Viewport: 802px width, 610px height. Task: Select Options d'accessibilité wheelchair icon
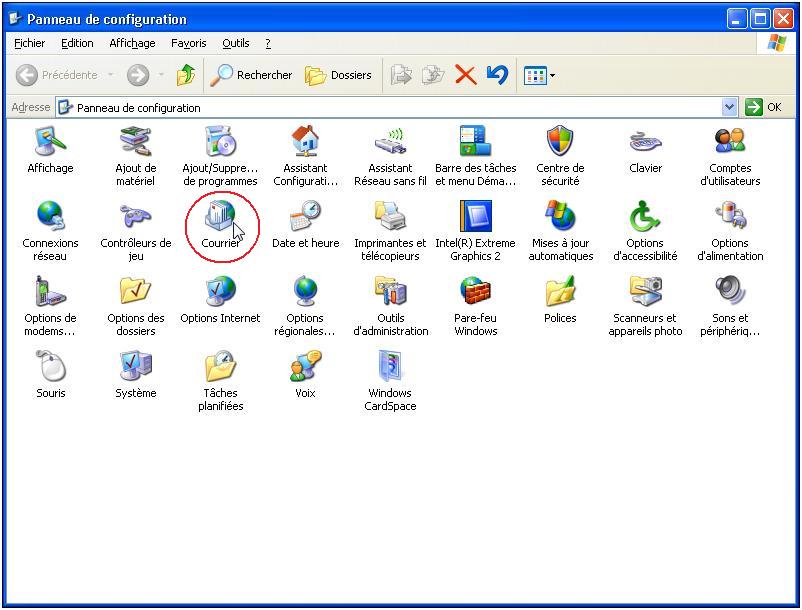coord(645,216)
